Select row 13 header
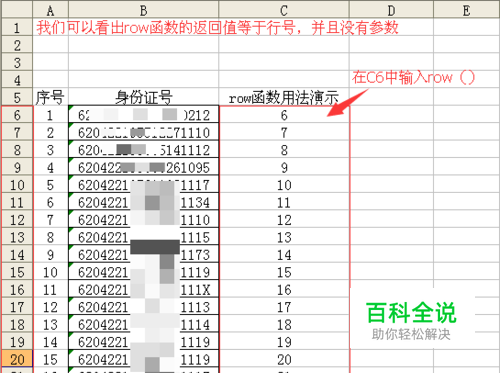 tap(17, 237)
